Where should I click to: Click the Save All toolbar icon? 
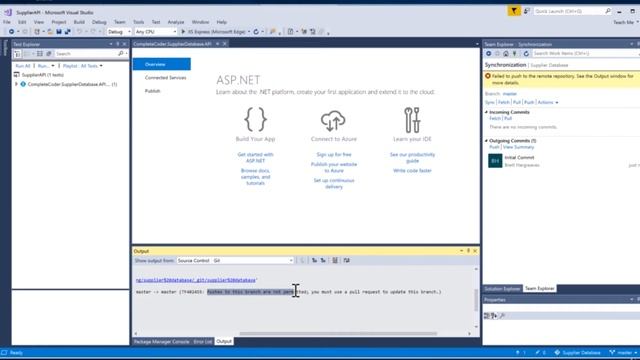[x=67, y=31]
